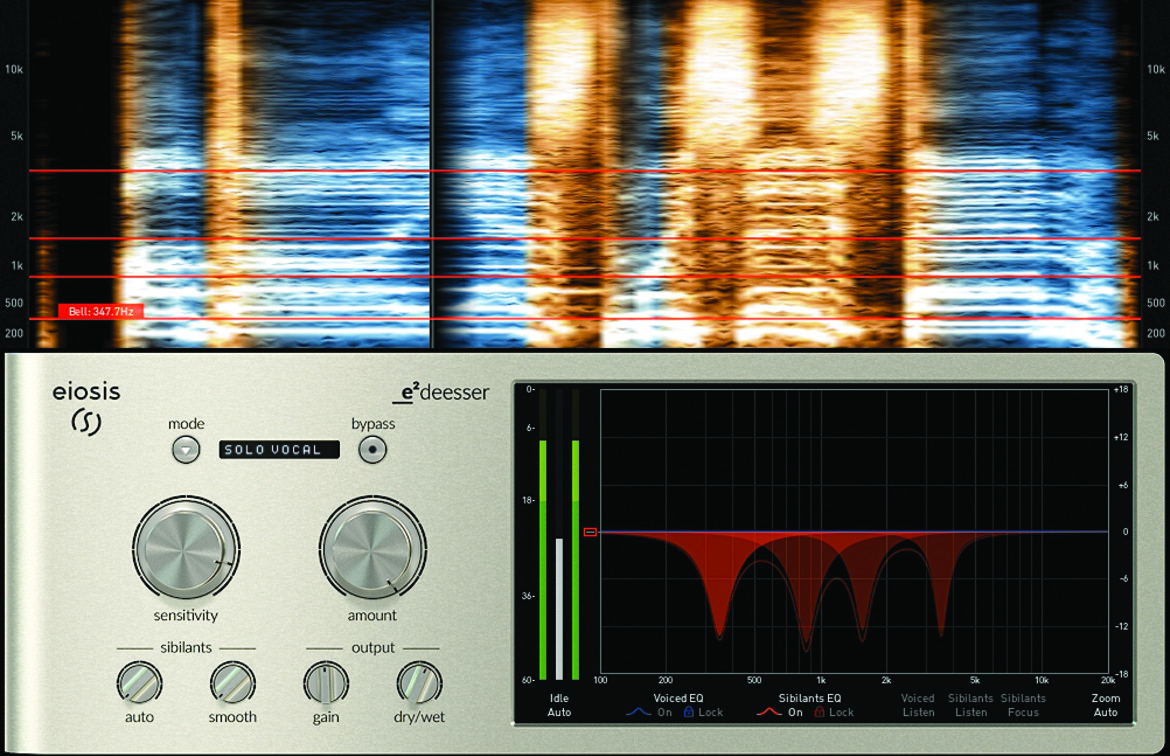
Task: Toggle the bypass button
Action: pos(372,450)
